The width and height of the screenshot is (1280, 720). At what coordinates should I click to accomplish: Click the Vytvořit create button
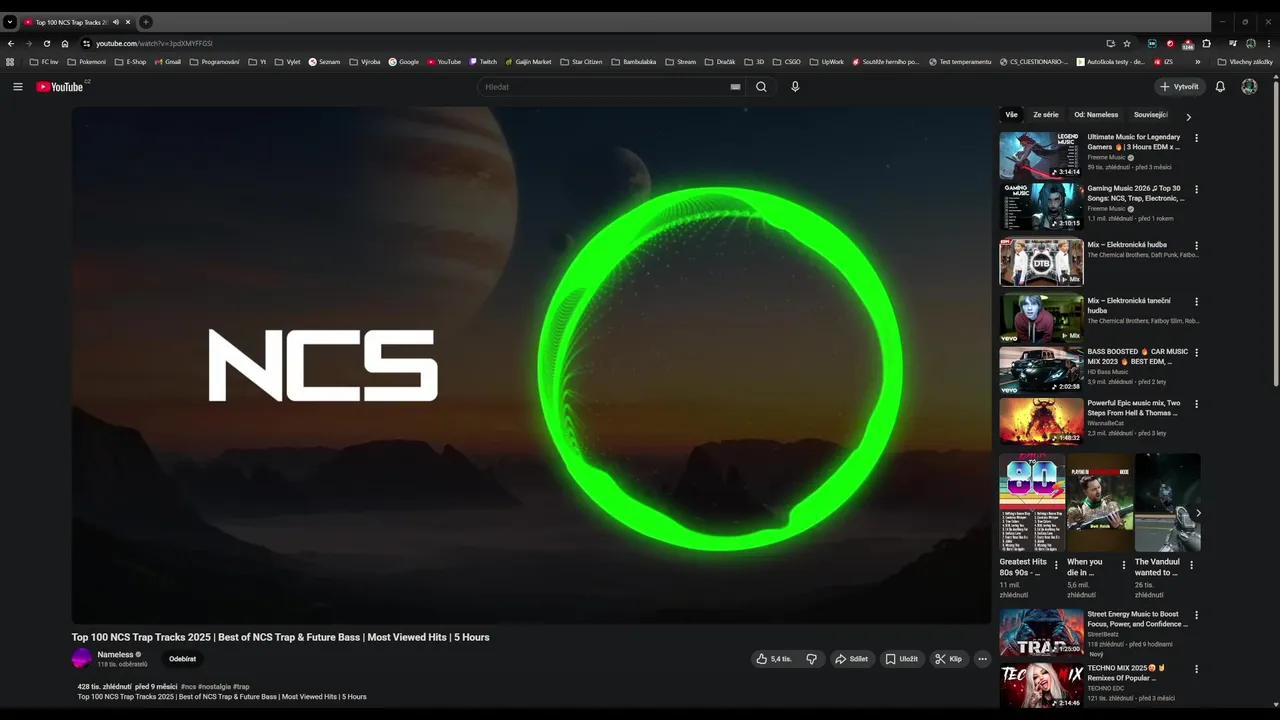click(1179, 87)
